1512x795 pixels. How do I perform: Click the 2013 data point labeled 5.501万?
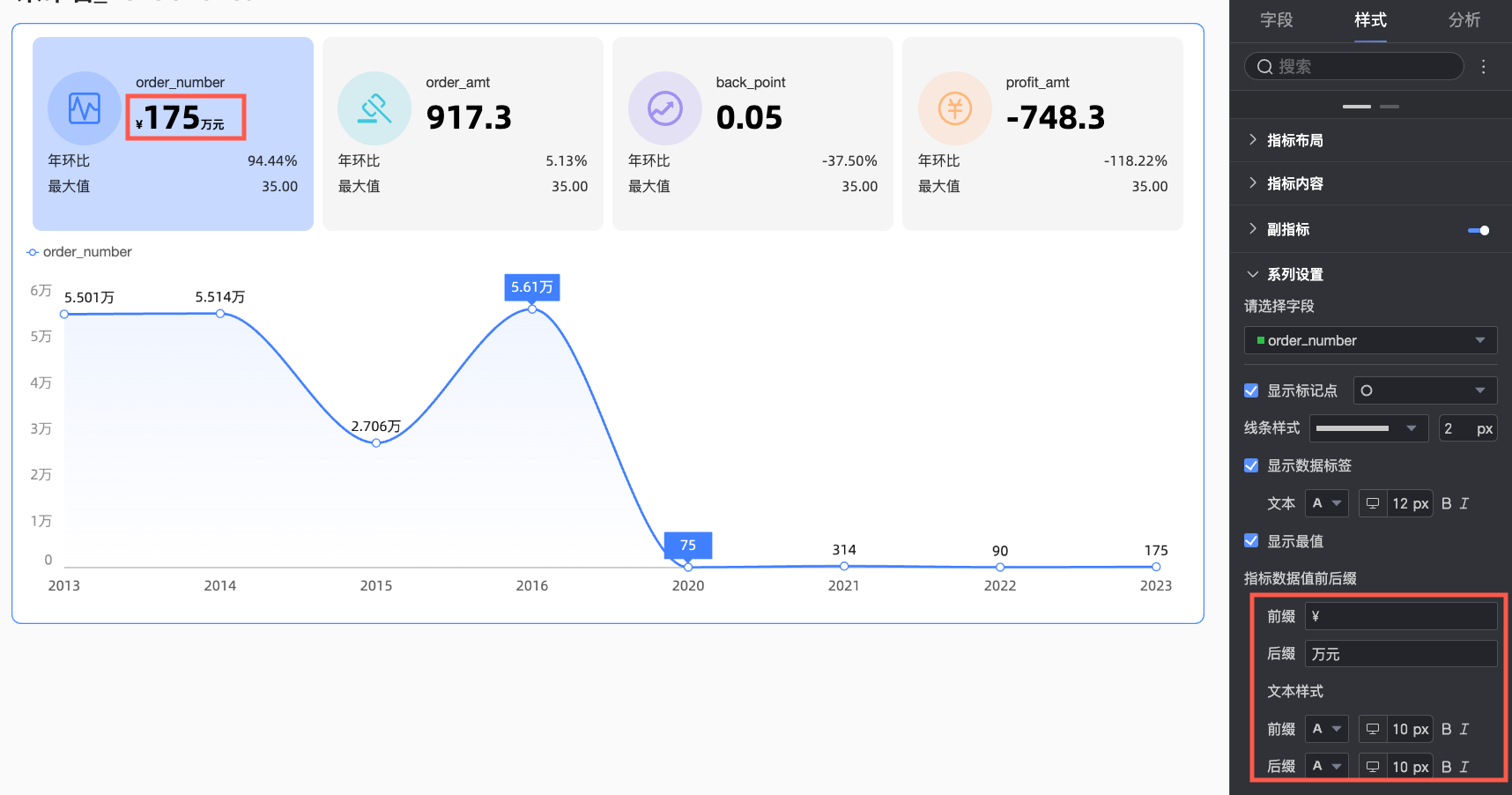click(x=64, y=314)
